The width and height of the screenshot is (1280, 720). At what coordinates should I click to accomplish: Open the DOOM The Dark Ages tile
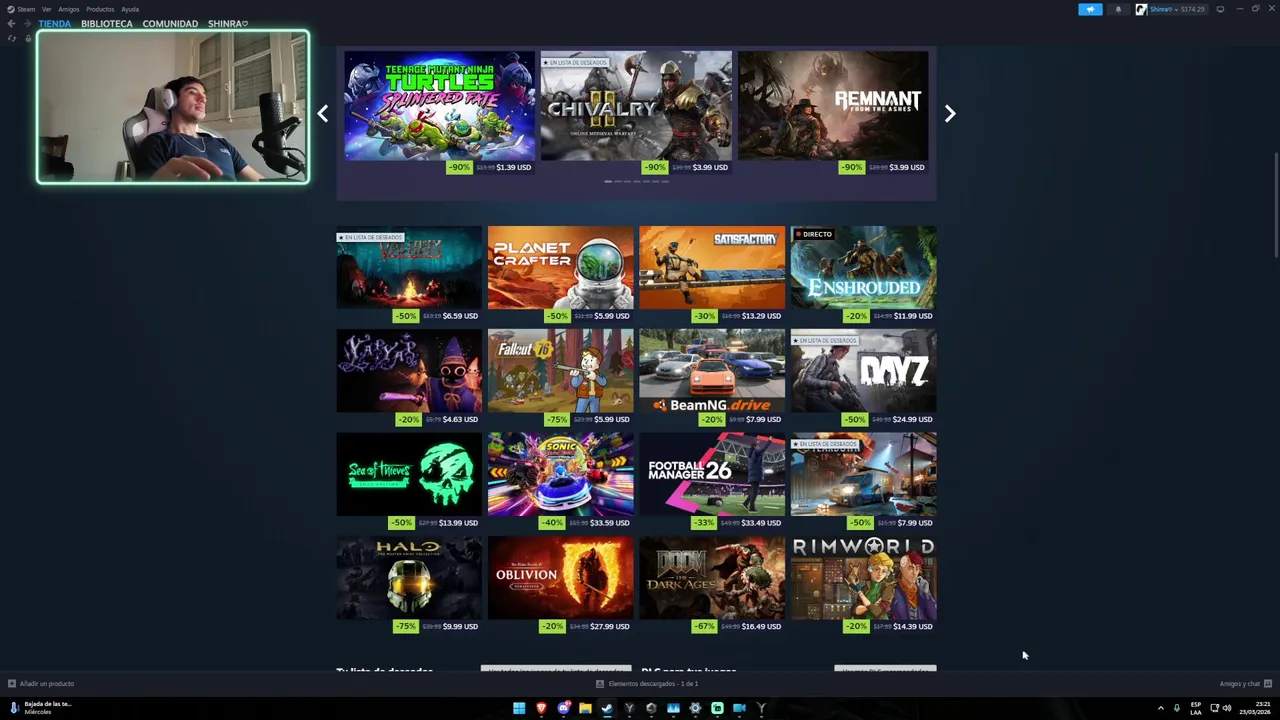point(712,578)
